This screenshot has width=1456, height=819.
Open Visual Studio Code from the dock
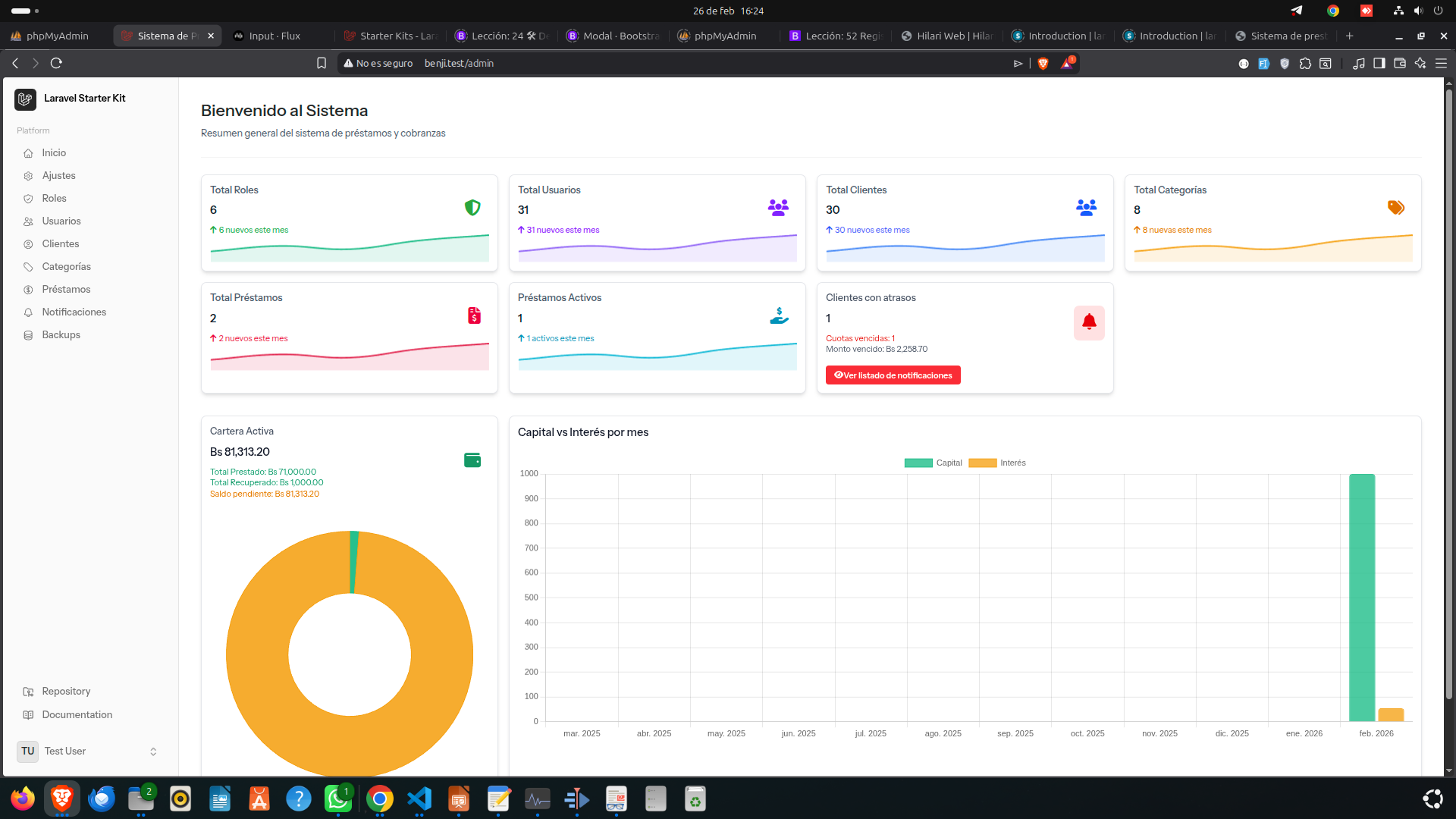[x=419, y=799]
